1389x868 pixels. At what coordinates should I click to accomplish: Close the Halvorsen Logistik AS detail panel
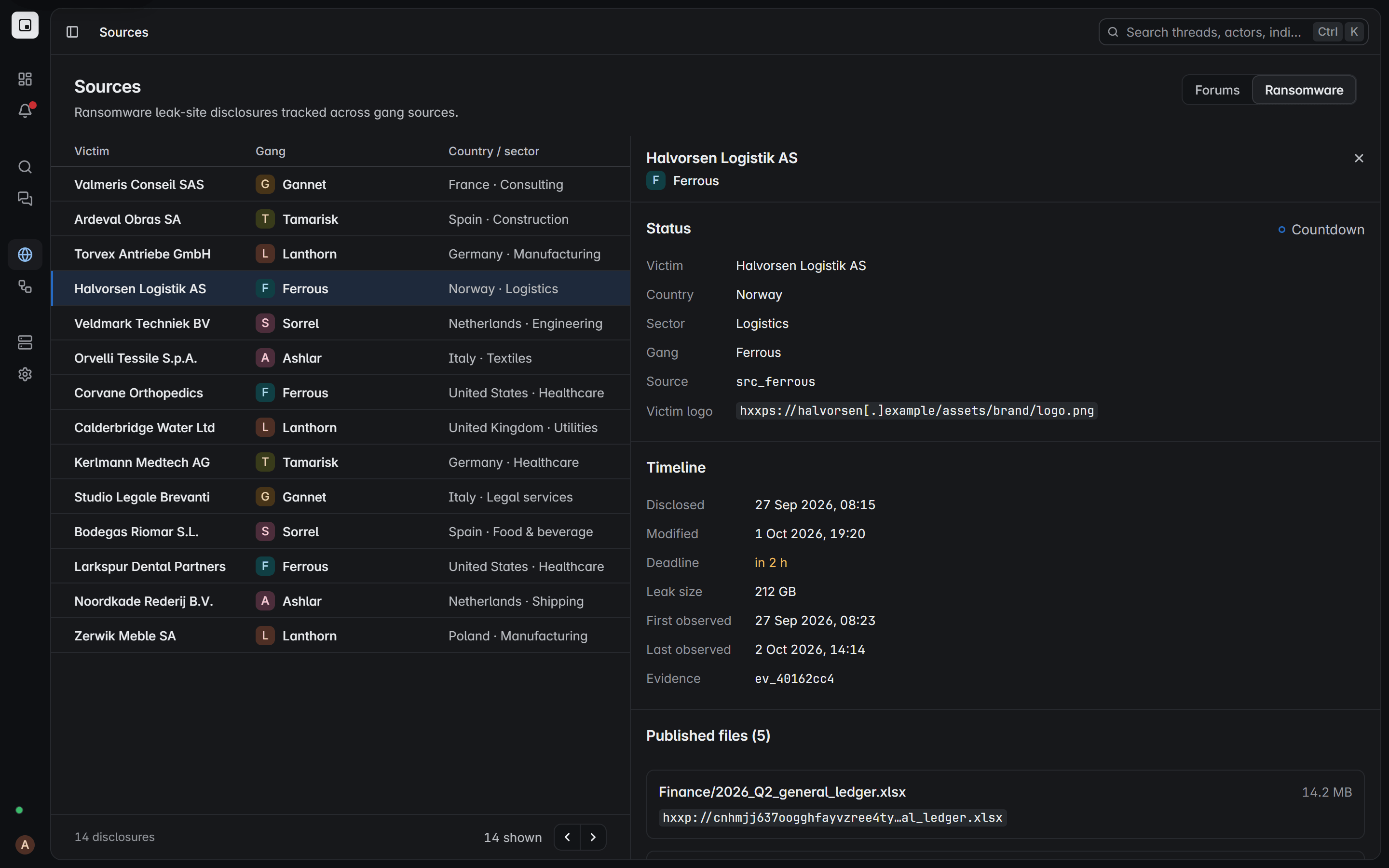click(x=1359, y=158)
